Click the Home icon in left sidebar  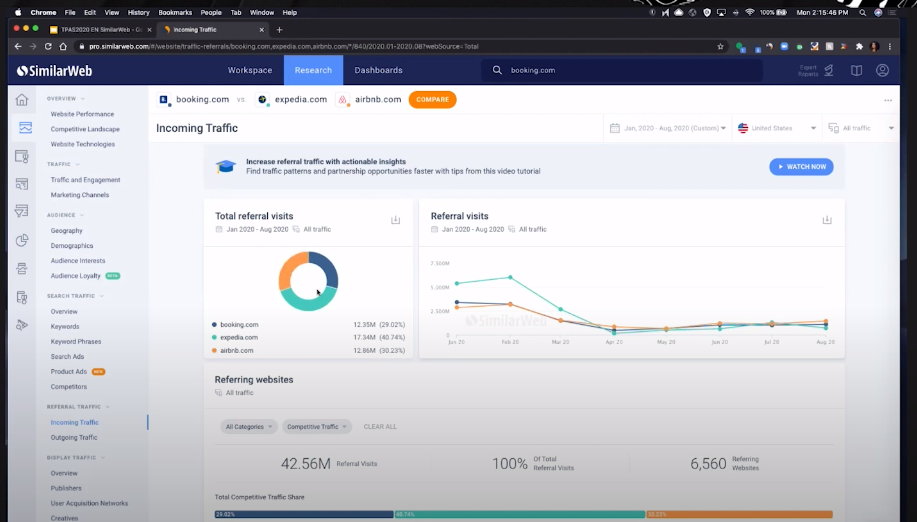[x=22, y=100]
